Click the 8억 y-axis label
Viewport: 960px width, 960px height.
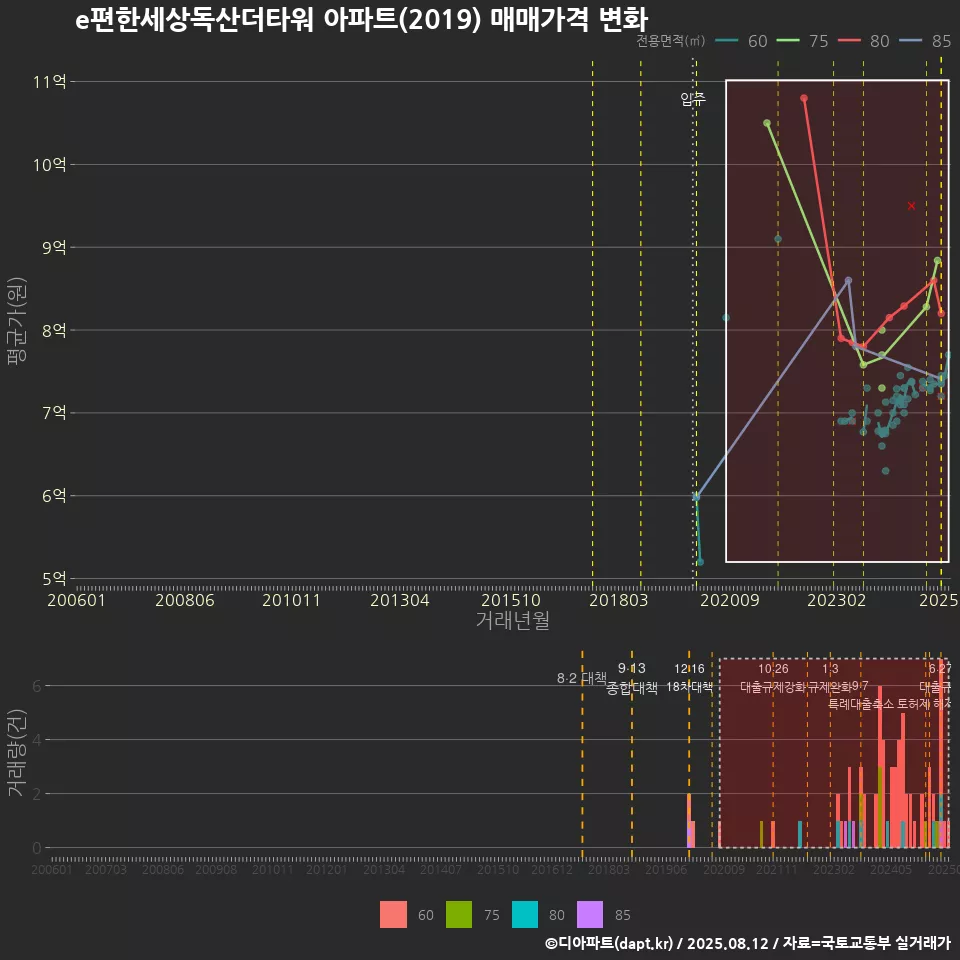[x=54, y=330]
